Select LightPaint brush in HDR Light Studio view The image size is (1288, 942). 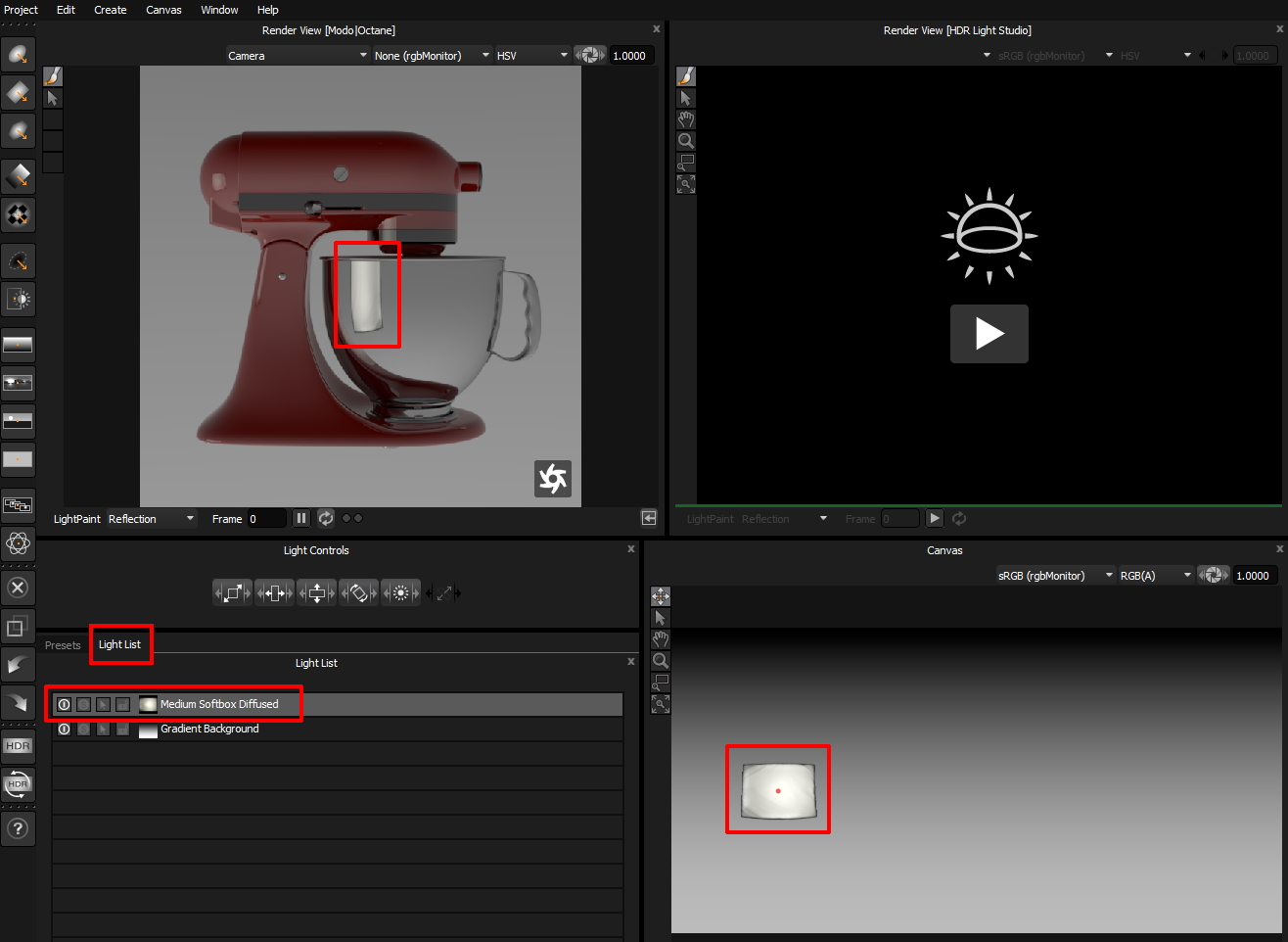[686, 76]
